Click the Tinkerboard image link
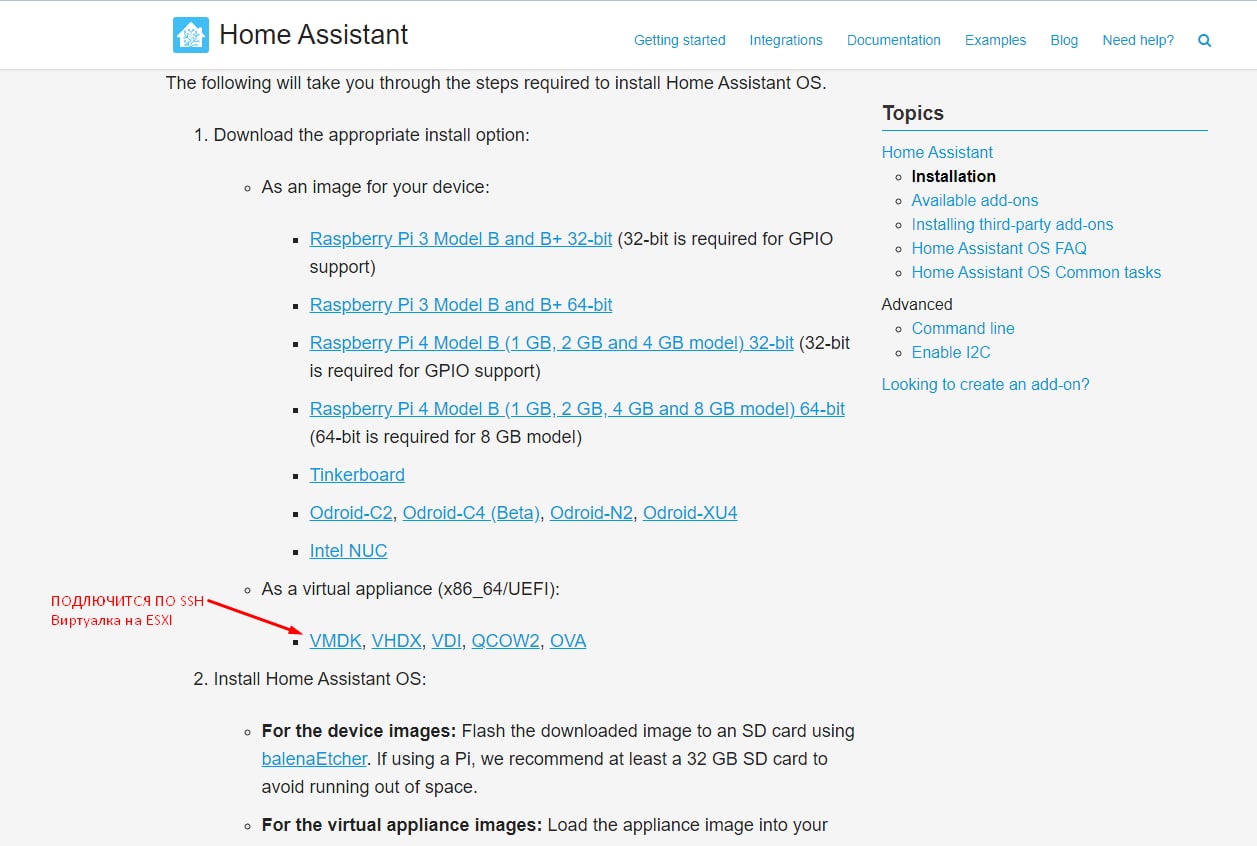Viewport: 1257px width, 846px height. (357, 475)
